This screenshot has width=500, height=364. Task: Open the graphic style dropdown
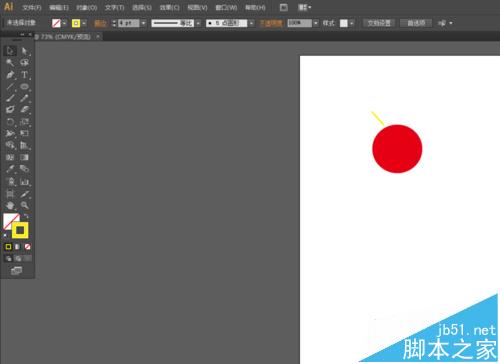click(x=352, y=23)
